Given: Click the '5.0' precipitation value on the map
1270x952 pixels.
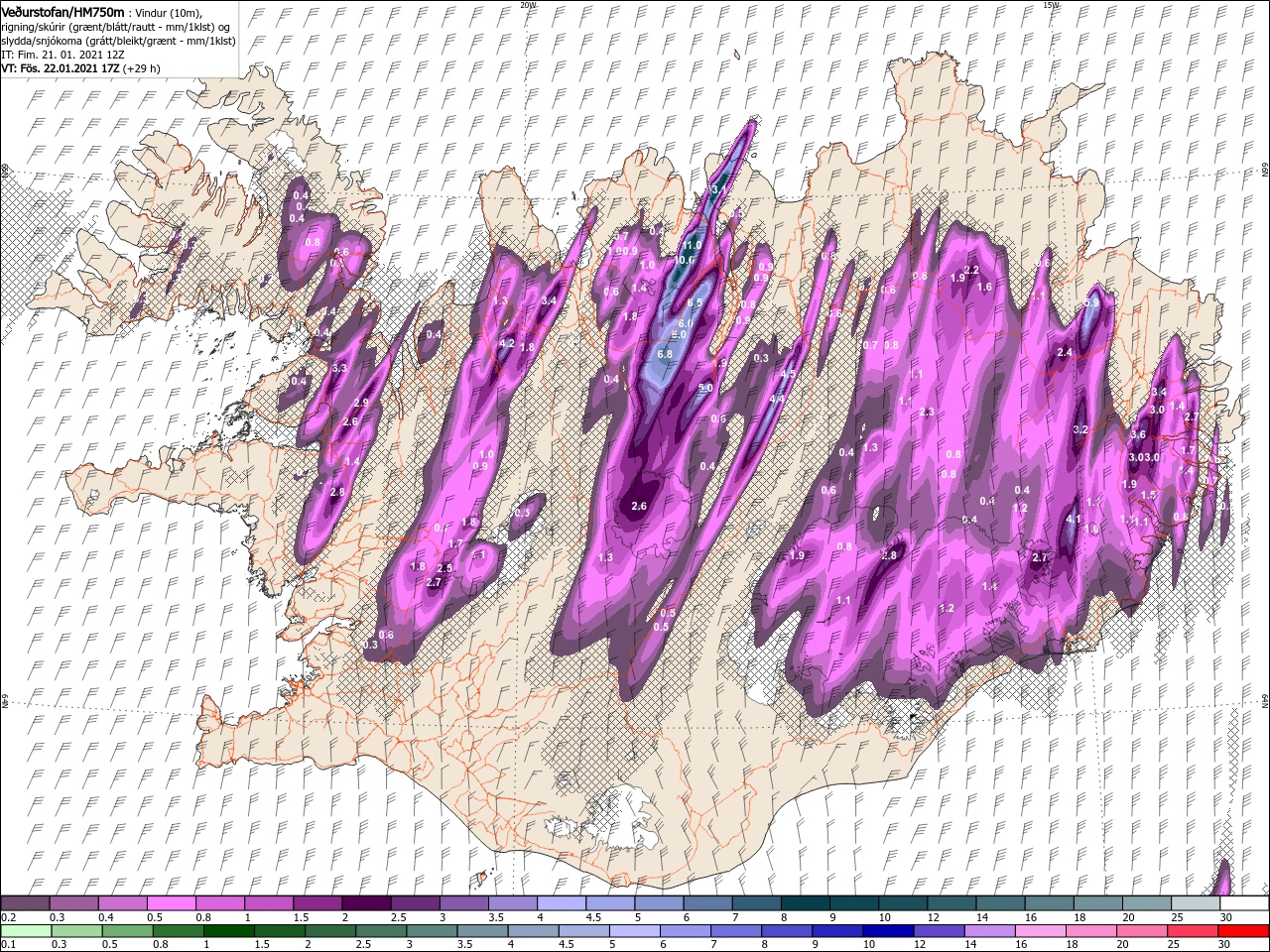Looking at the screenshot, I should (705, 388).
